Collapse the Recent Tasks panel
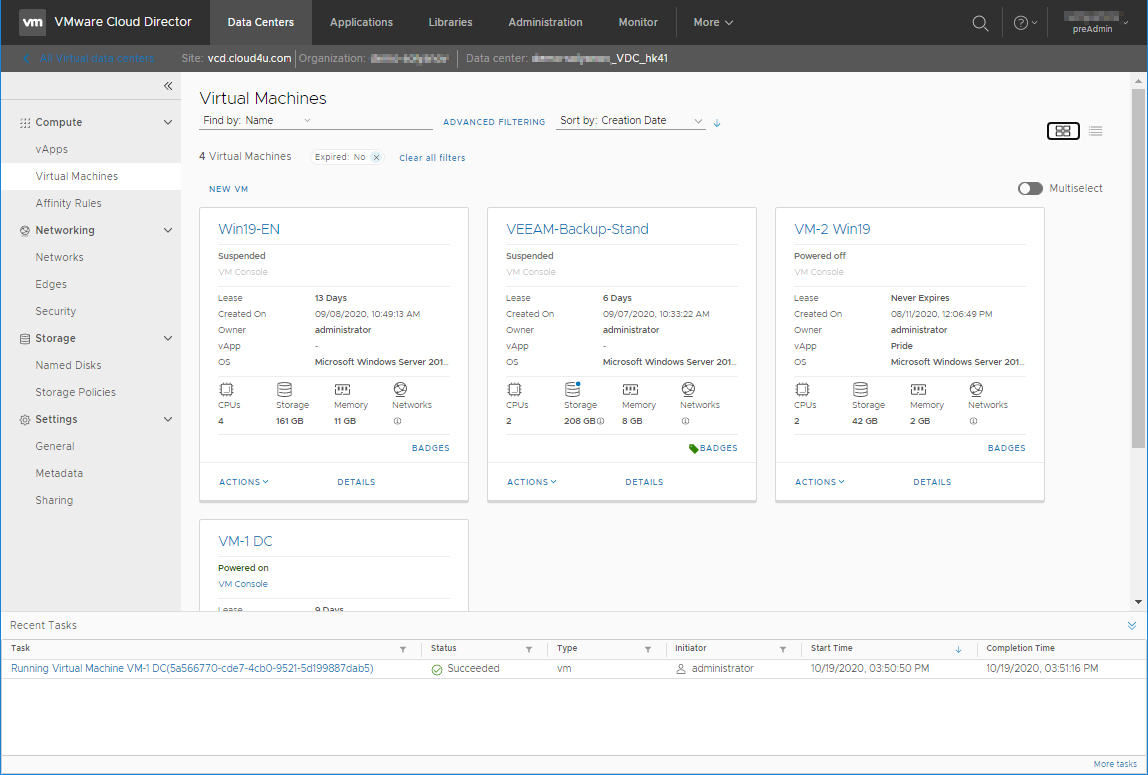This screenshot has width=1148, height=775. (1132, 626)
